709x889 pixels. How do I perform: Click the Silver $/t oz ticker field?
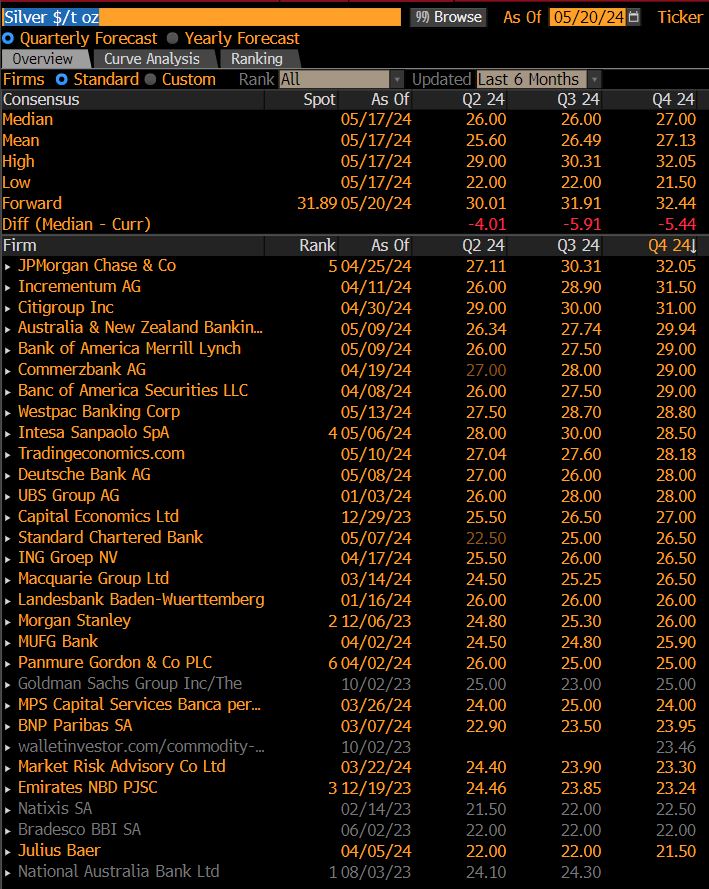(201, 17)
